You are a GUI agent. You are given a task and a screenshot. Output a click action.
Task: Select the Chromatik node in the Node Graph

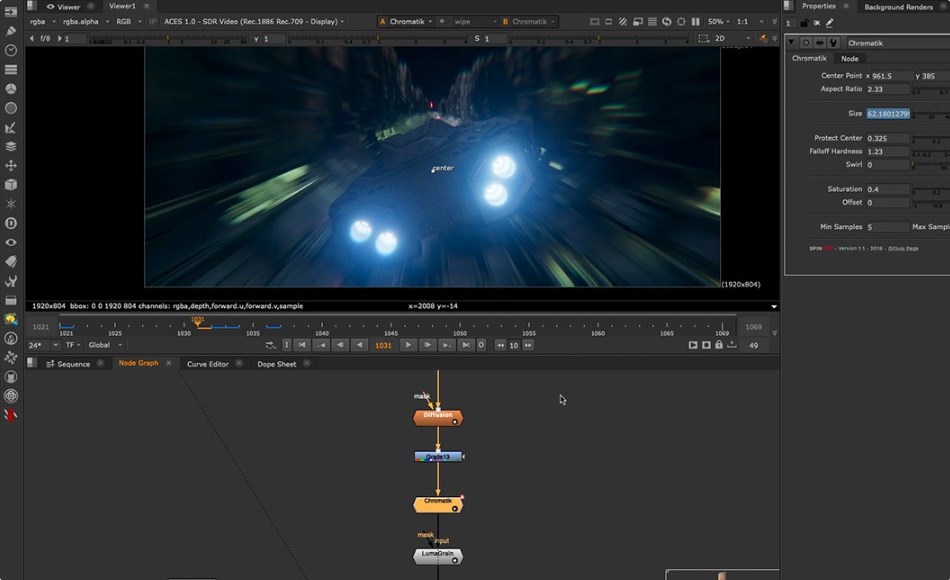coord(437,503)
